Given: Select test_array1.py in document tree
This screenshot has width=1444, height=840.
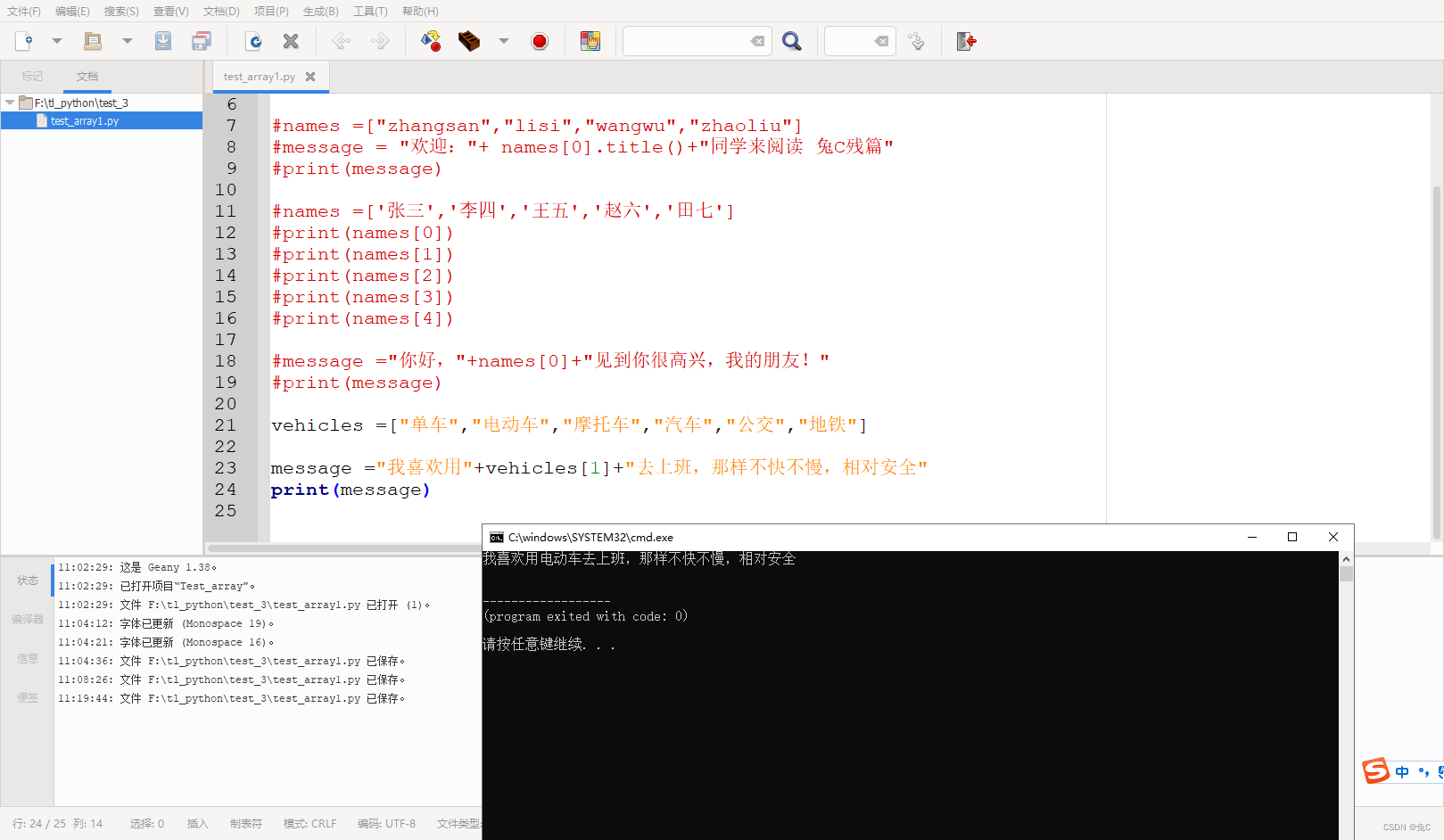Looking at the screenshot, I should click(x=85, y=120).
